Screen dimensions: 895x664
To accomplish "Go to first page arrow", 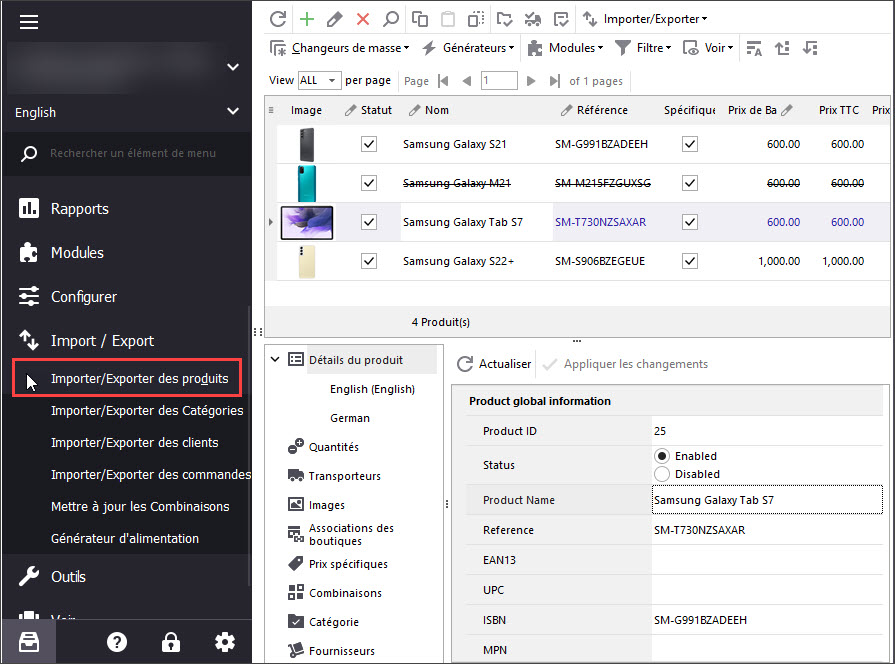I will click(443, 81).
